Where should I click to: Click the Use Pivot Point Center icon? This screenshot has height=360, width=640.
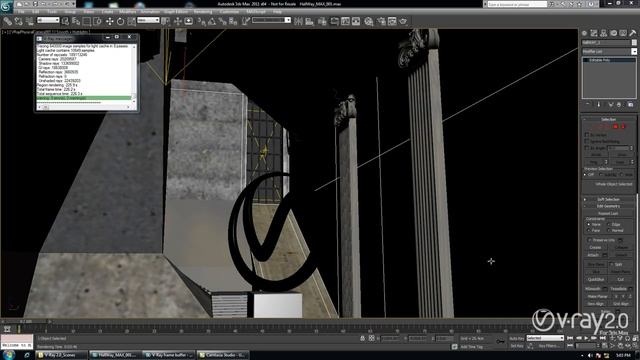(x=165, y=21)
